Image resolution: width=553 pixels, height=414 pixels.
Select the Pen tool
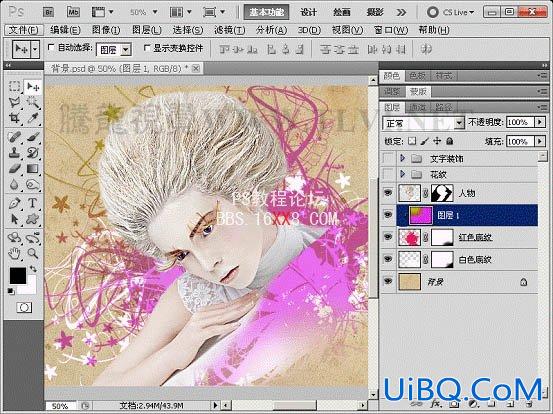(14, 203)
